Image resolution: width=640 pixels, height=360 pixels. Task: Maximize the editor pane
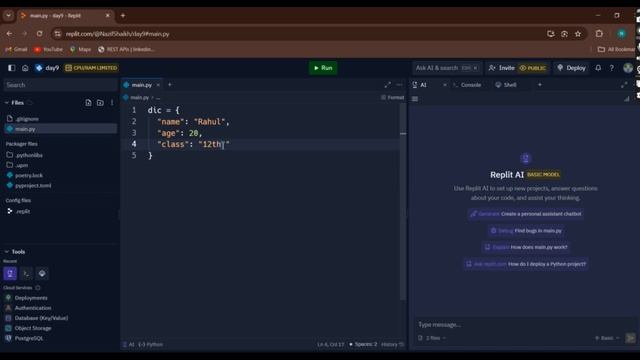point(387,85)
